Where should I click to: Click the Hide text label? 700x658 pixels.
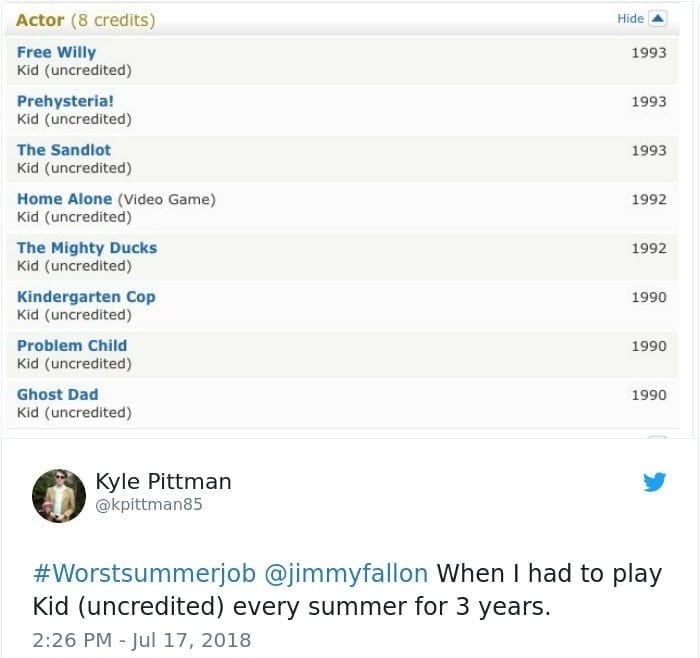tap(630, 19)
